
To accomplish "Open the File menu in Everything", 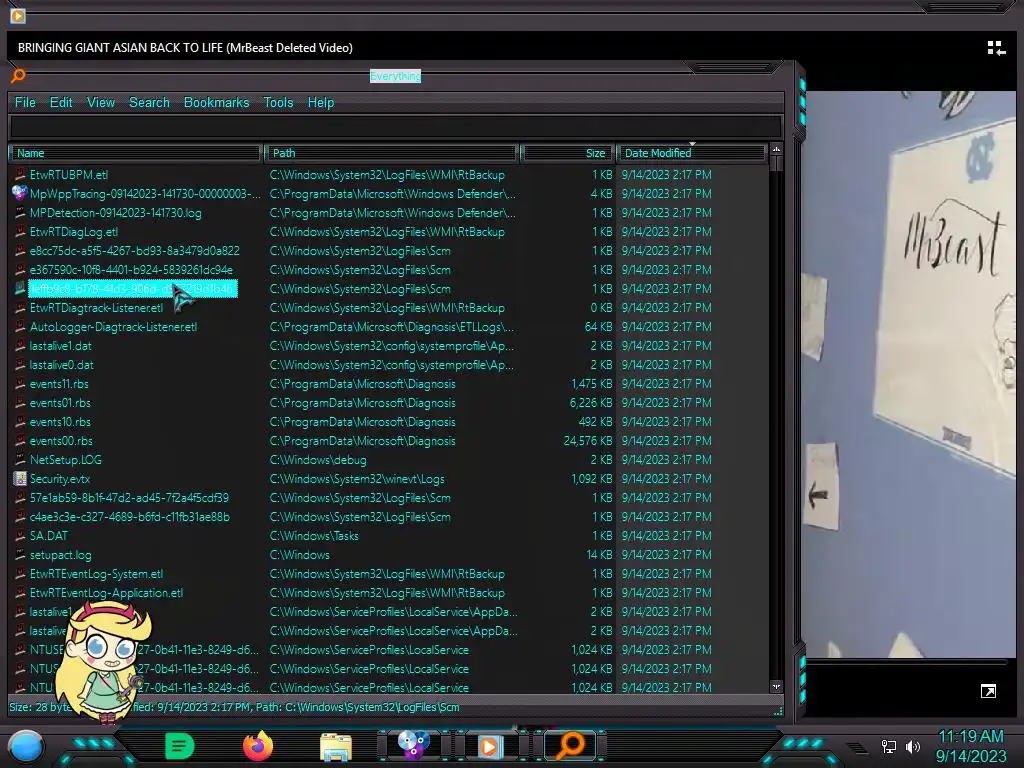I will (x=25, y=103).
